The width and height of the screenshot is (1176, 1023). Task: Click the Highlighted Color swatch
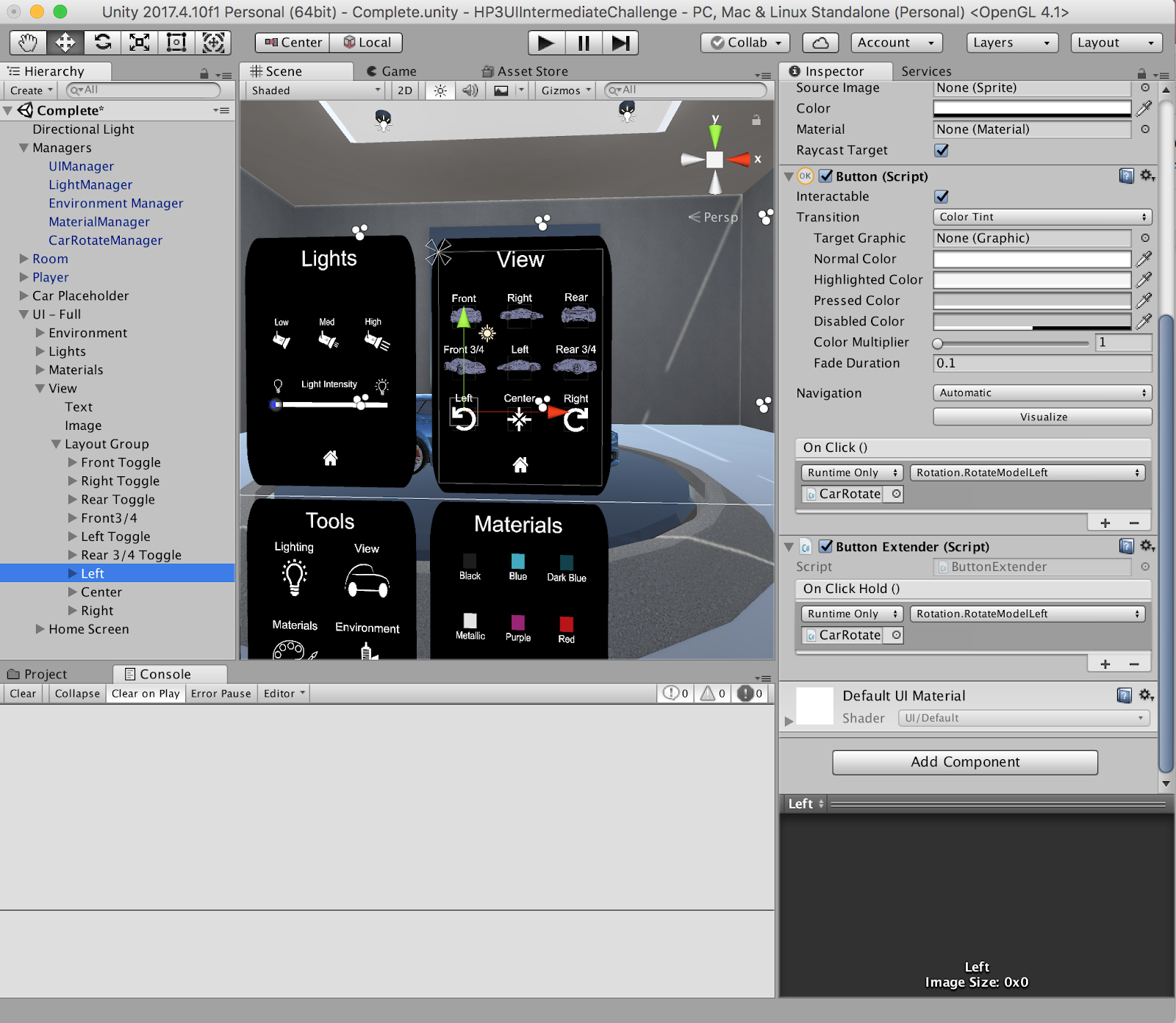1031,280
